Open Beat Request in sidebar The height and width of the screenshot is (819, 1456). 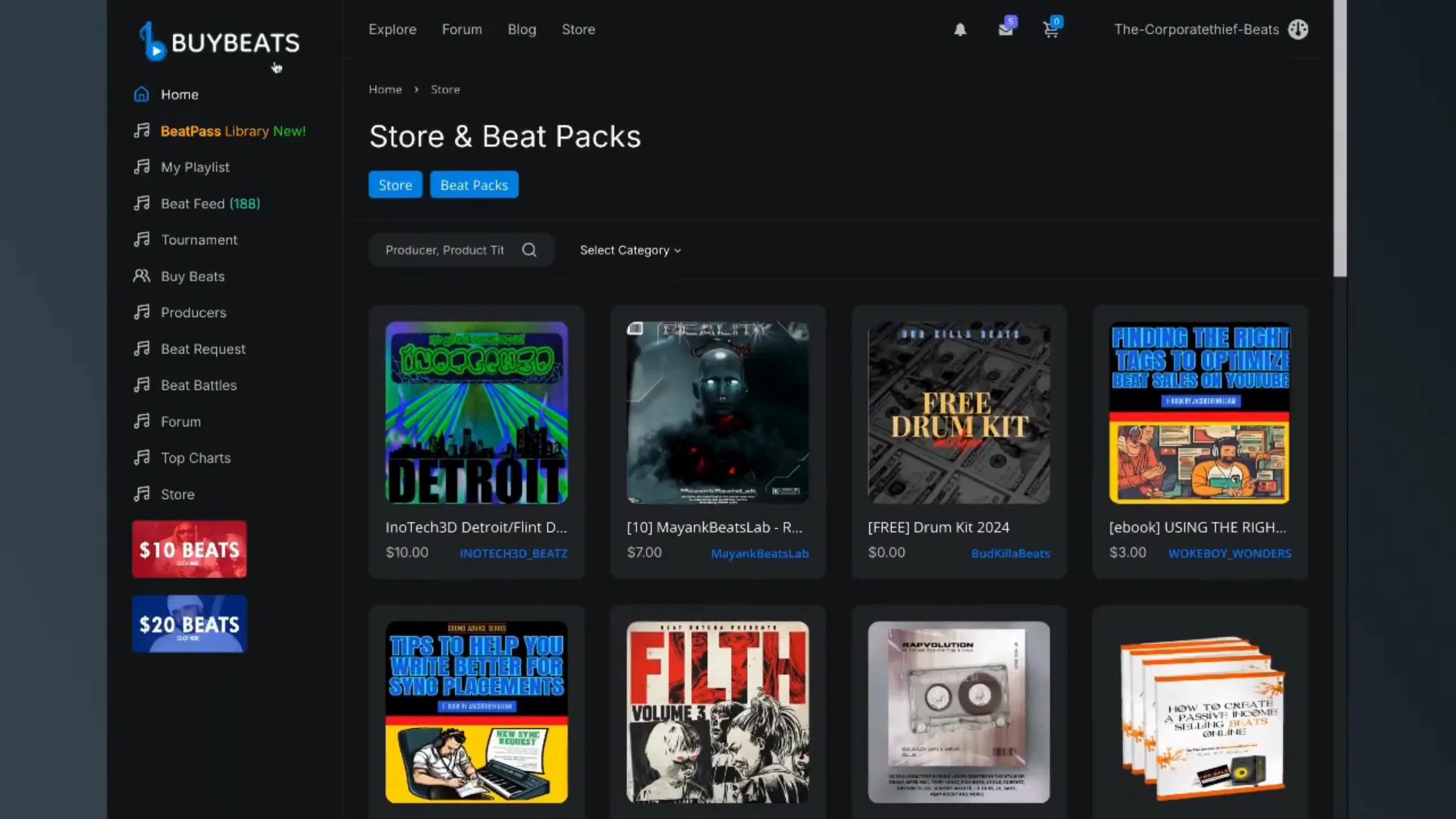203,350
